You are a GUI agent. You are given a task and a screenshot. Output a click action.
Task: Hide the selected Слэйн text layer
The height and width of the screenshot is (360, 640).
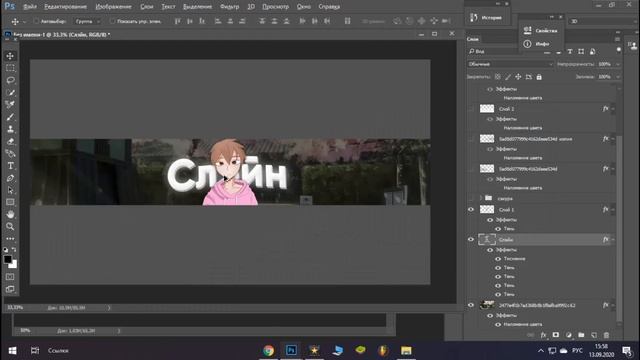[471, 240]
